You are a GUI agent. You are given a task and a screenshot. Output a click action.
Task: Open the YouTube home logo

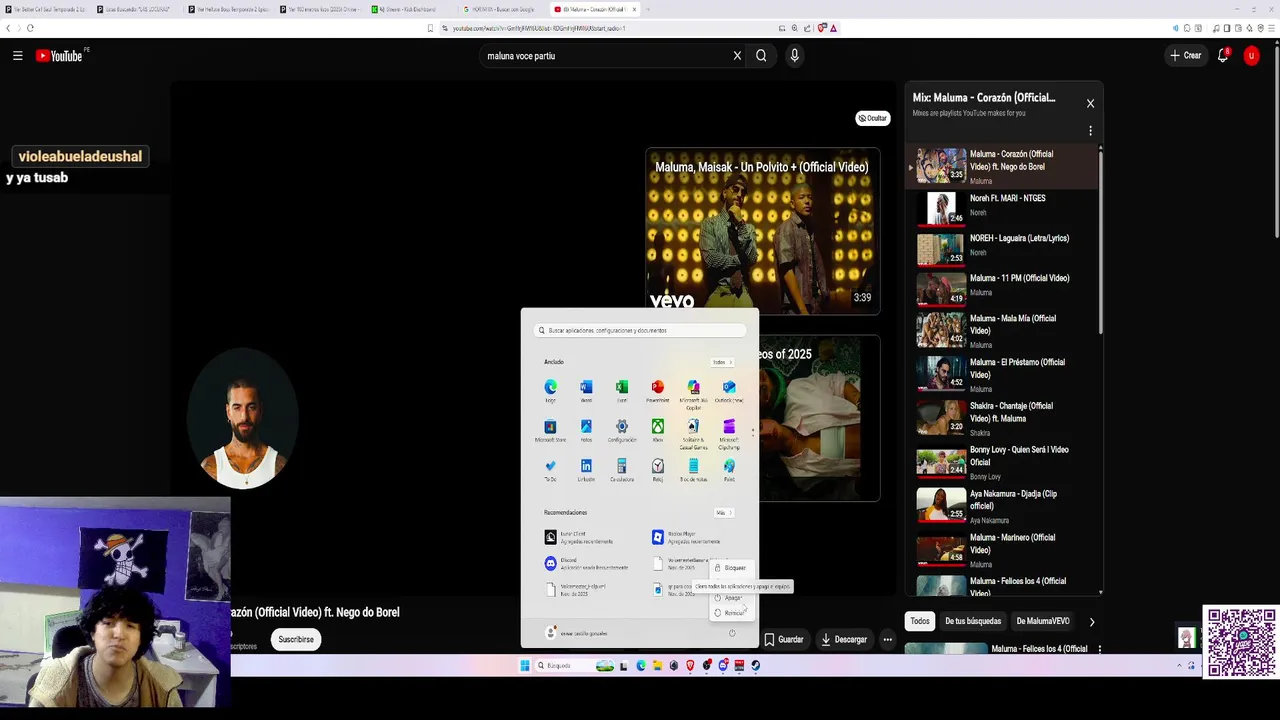tap(61, 56)
